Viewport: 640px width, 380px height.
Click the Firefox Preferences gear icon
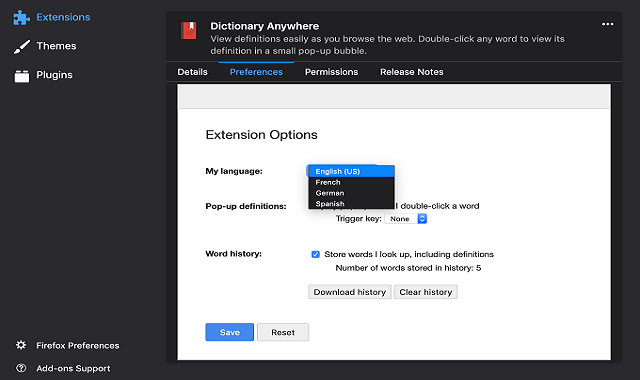(21, 345)
